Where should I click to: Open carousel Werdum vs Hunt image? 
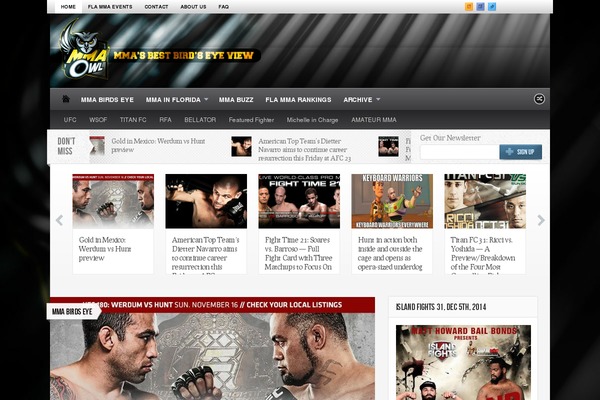tap(113, 201)
